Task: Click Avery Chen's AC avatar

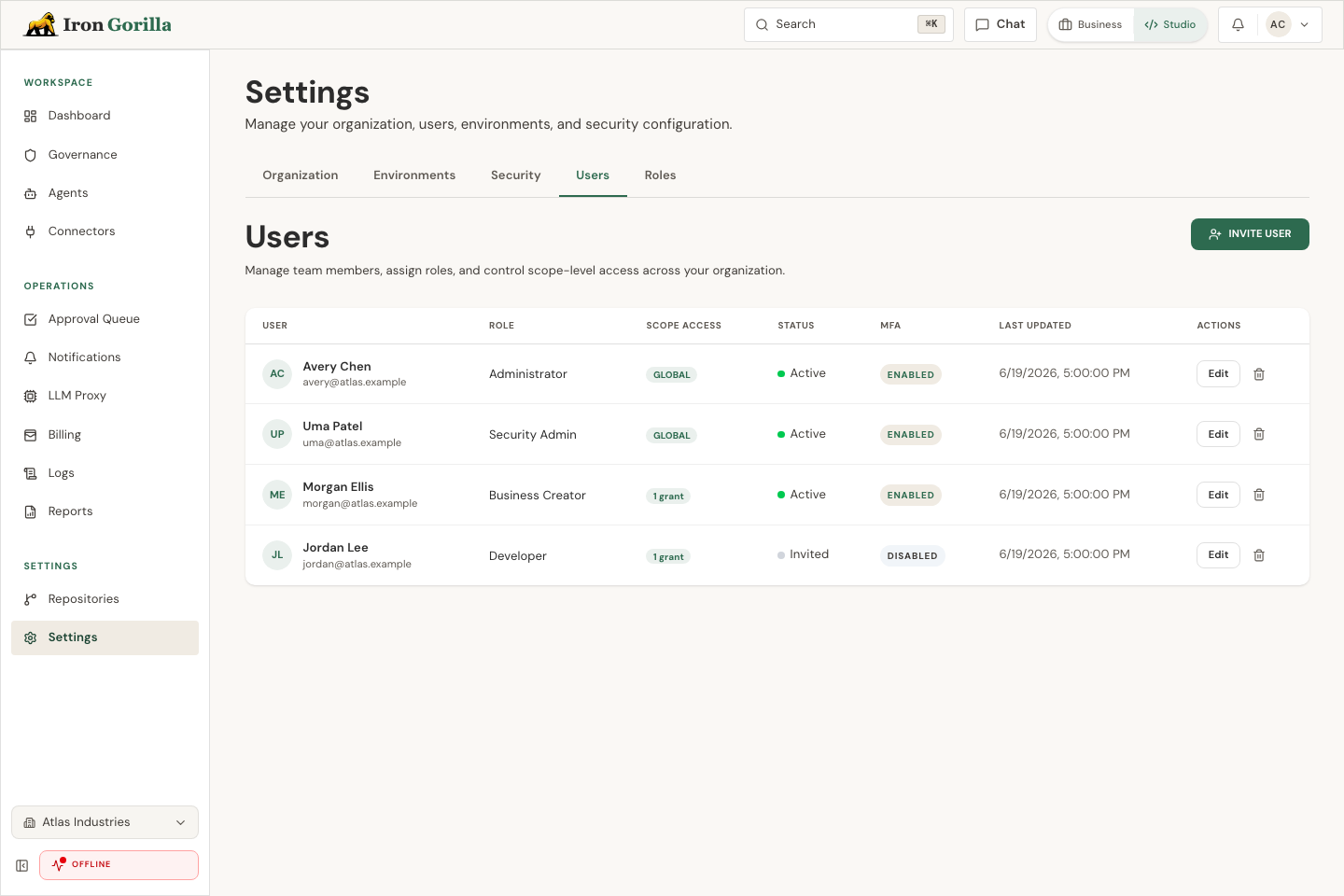Action: point(277,373)
